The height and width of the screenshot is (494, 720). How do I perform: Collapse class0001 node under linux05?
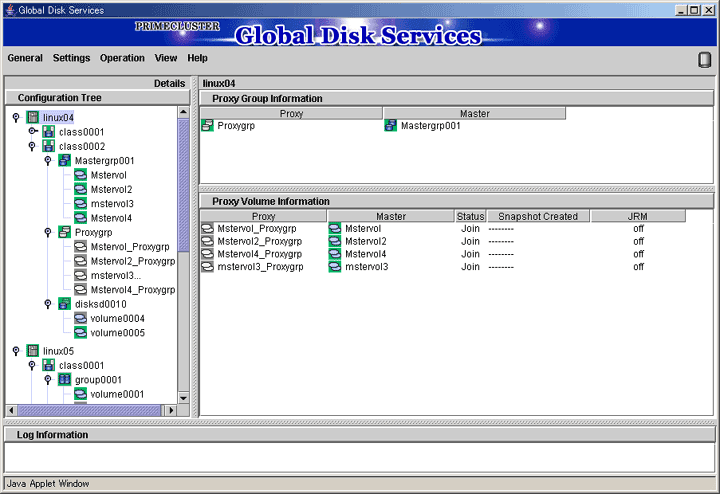32,365
